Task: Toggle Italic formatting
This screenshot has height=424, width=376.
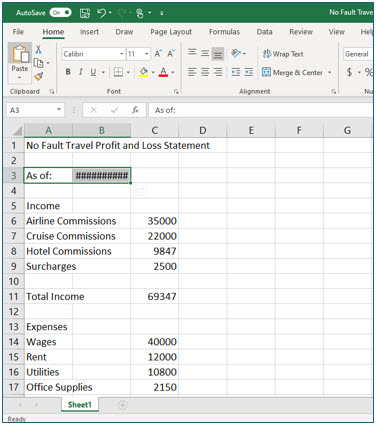Action: coord(80,72)
